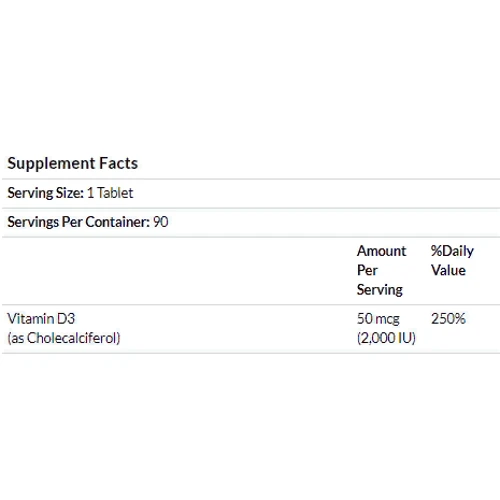This screenshot has width=500, height=500.
Task: Click the word Facts in heading
Action: coord(119,163)
